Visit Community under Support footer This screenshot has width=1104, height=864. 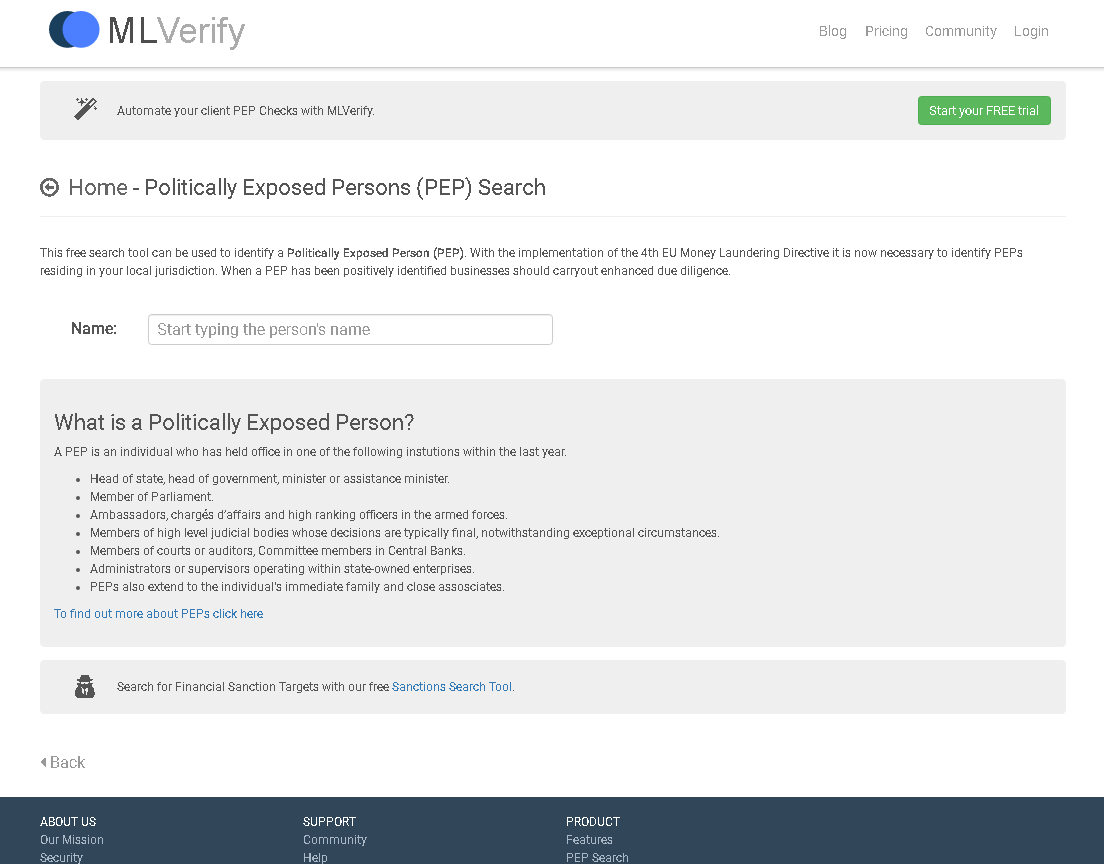coord(335,840)
